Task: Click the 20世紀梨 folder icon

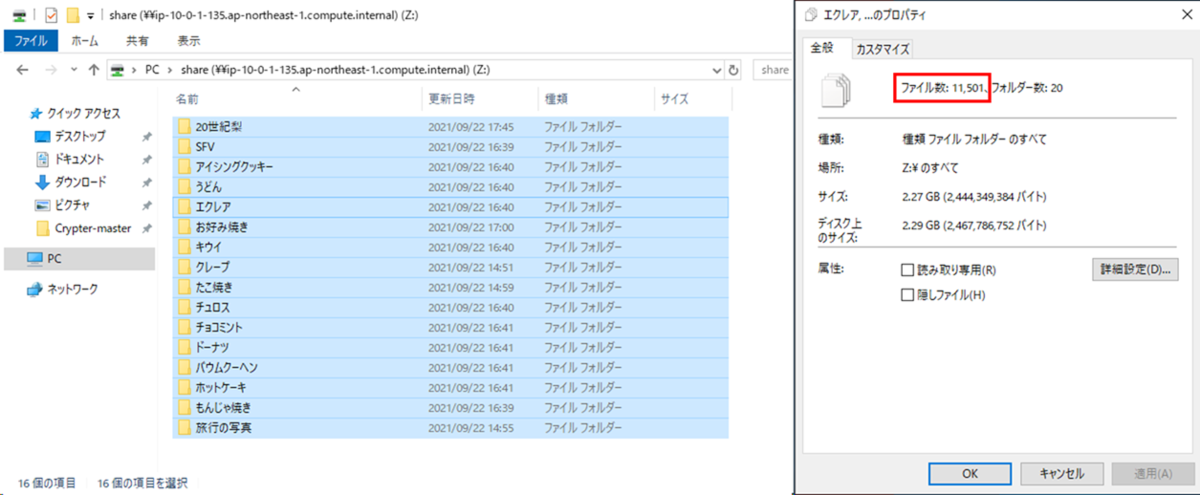Action: (184, 127)
